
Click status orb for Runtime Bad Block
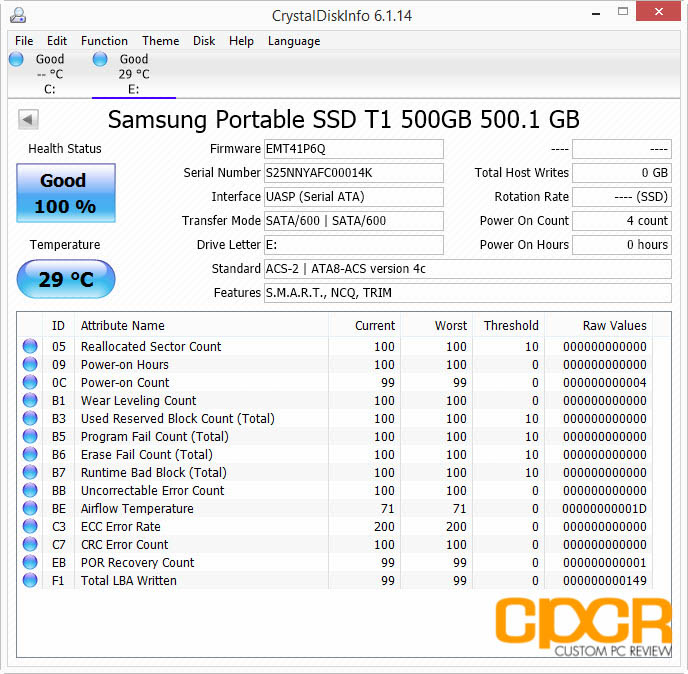30,472
